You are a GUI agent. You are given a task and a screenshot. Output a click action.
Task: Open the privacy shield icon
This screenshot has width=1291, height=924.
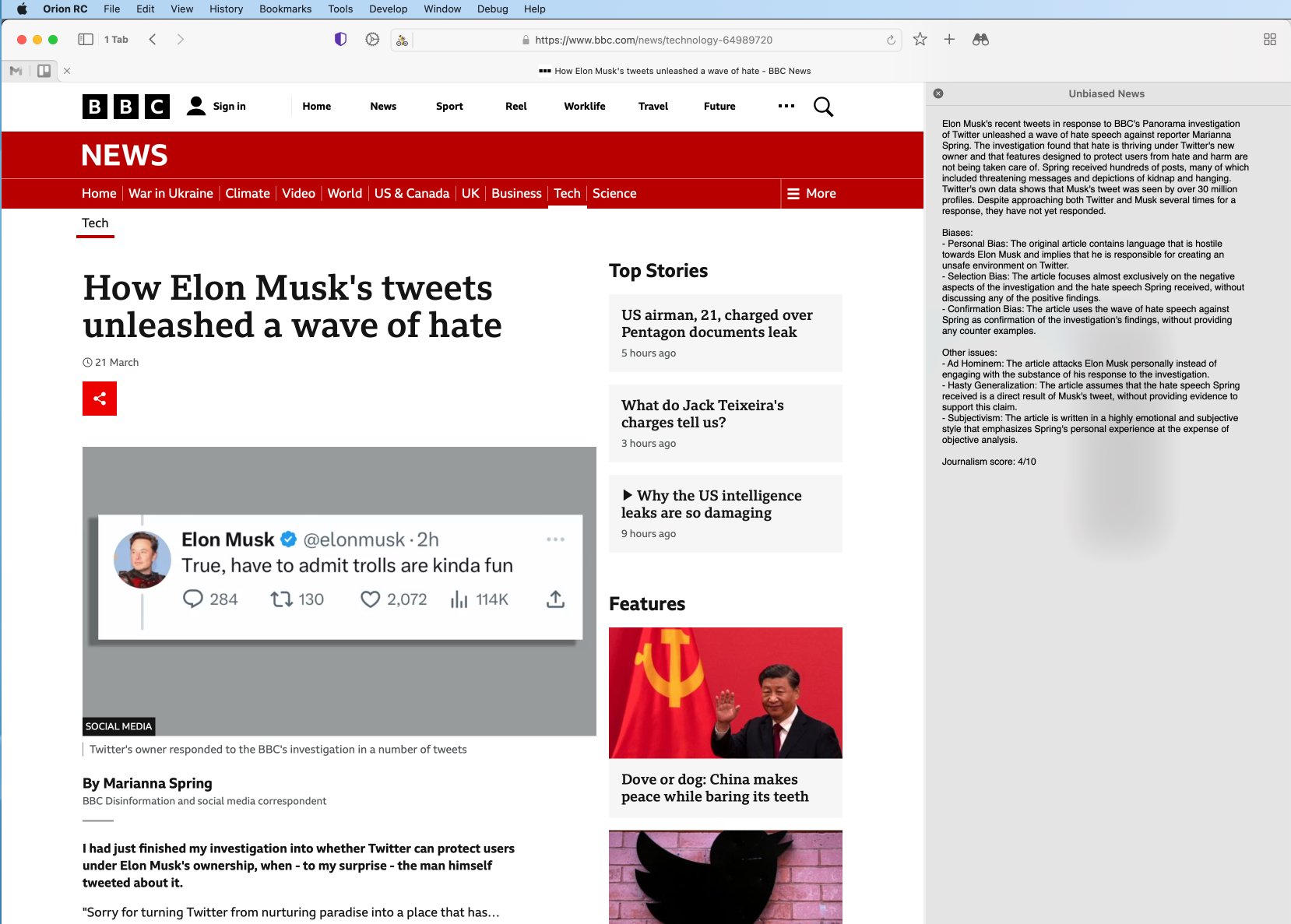pyautogui.click(x=340, y=40)
